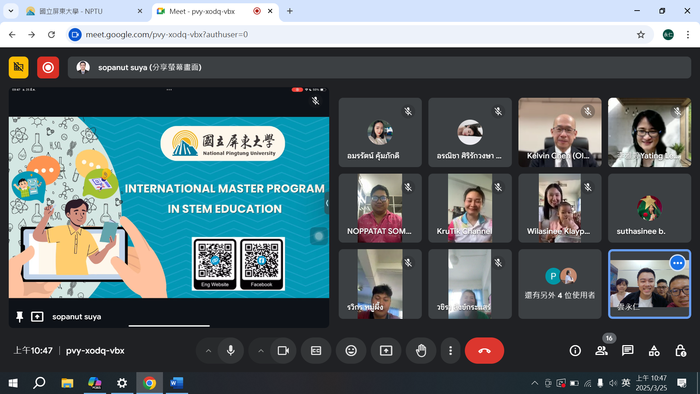Open a new browser tab
The width and height of the screenshot is (700, 394).
pyautogui.click(x=290, y=11)
